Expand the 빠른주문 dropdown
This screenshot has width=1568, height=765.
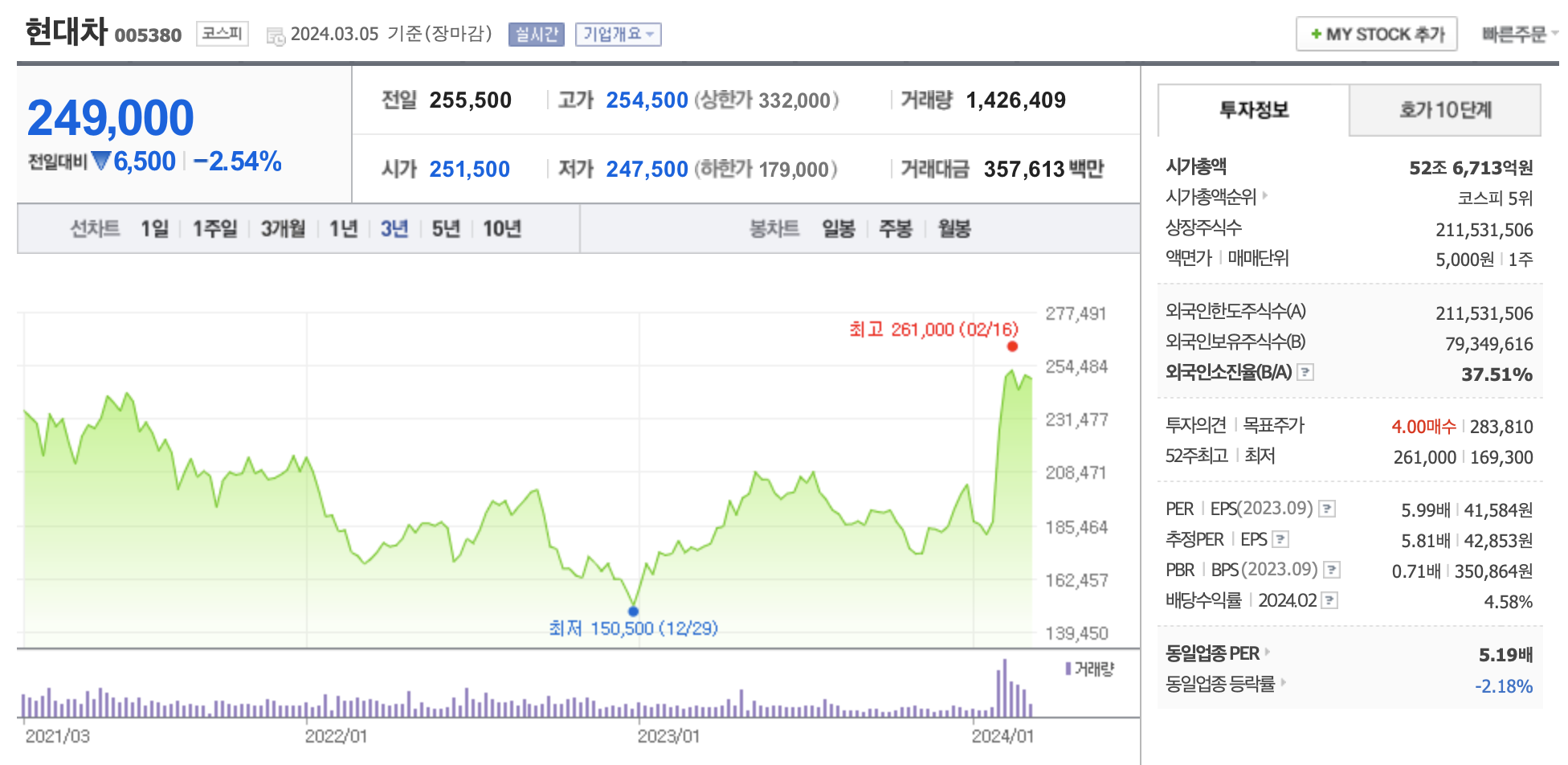click(x=1519, y=35)
